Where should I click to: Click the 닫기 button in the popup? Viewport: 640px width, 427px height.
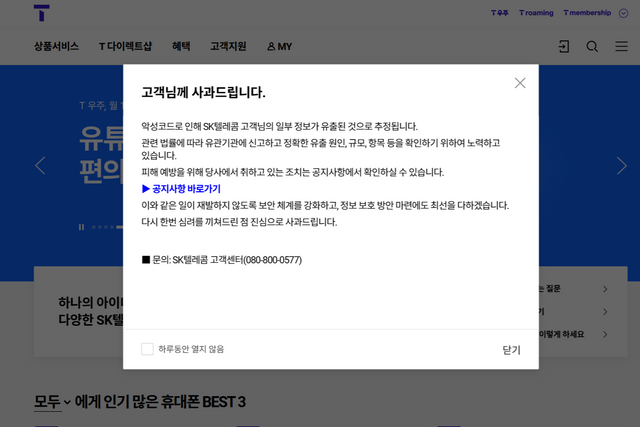click(511, 350)
